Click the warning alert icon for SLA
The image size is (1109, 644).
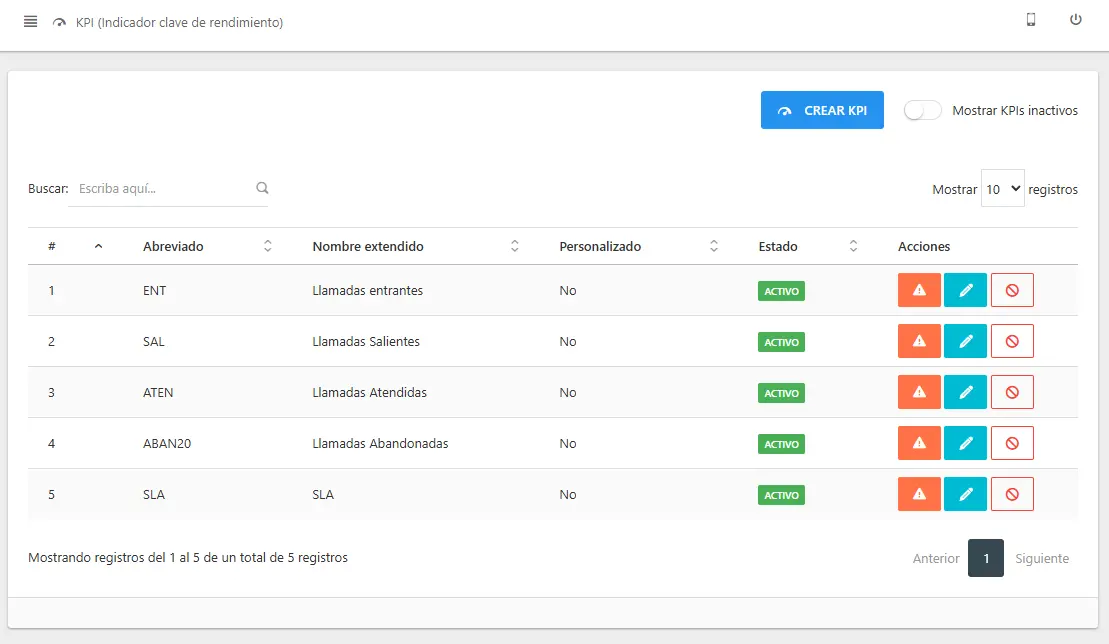click(x=919, y=493)
